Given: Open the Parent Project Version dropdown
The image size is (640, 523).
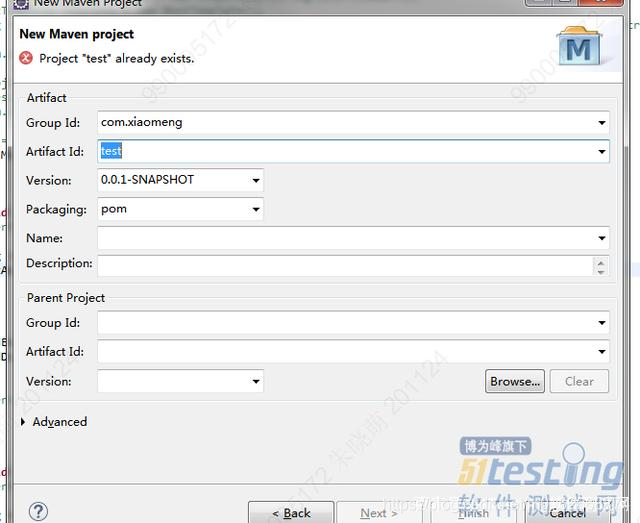Looking at the screenshot, I should pos(256,381).
